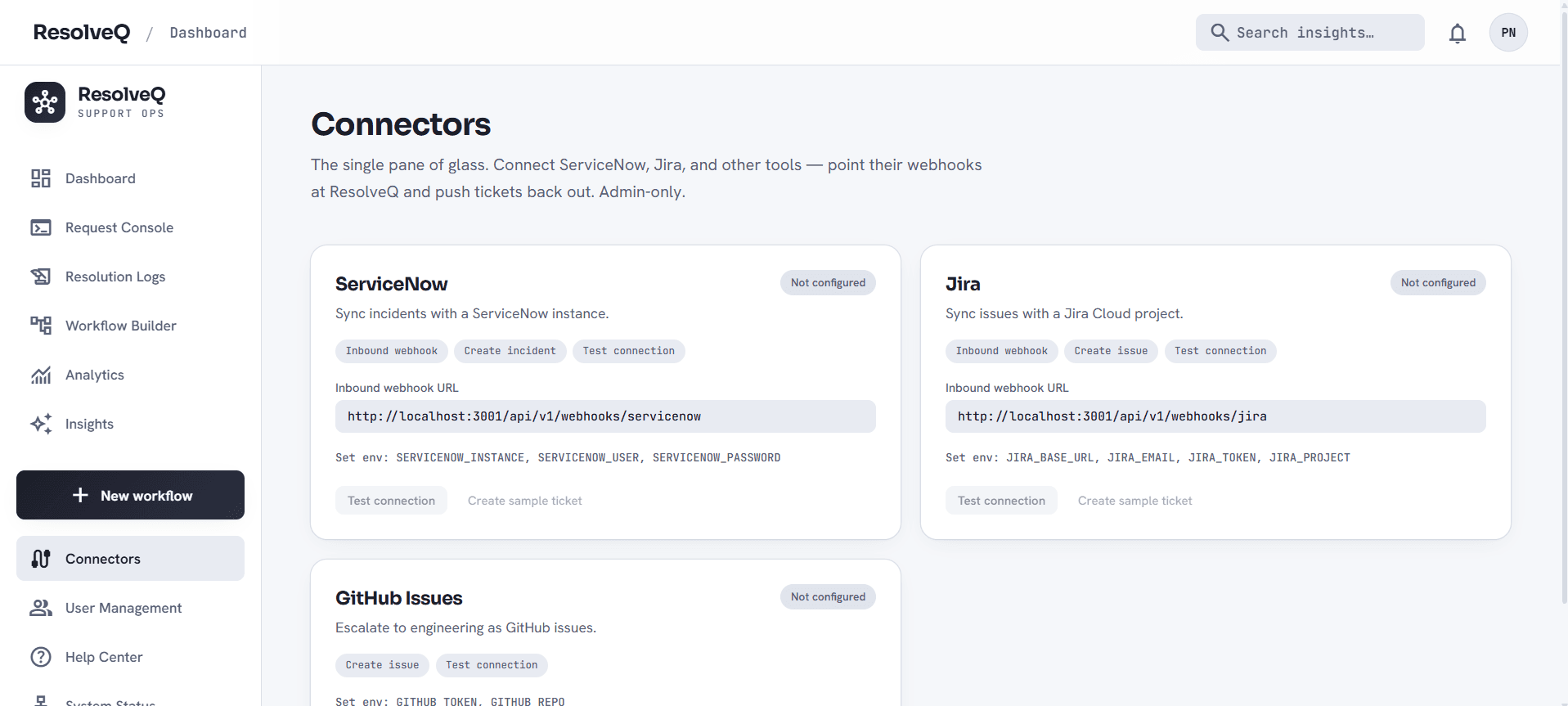Click the Resolution Logs icon
The width and height of the screenshot is (1568, 706).
[41, 277]
